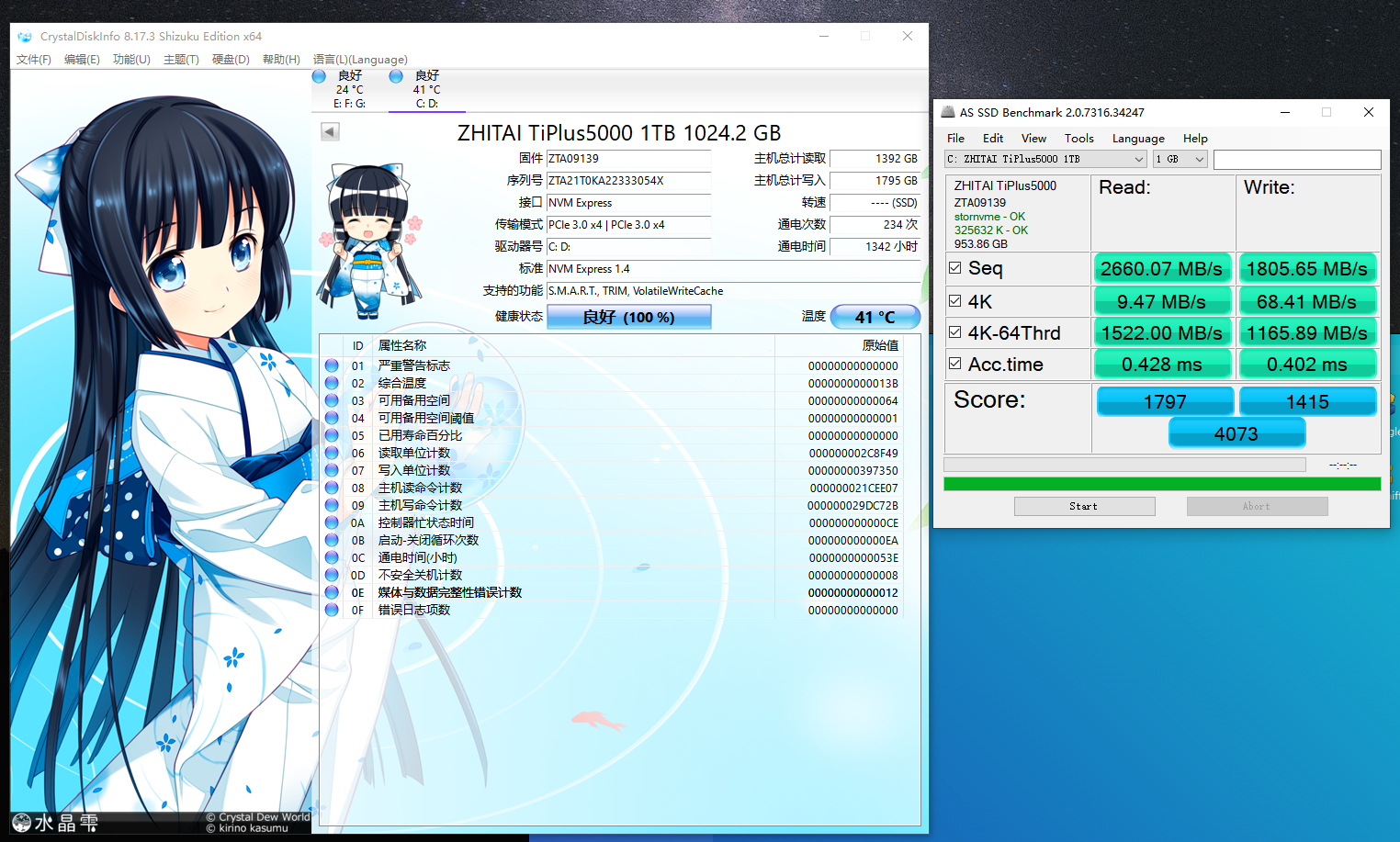
Task: Expand the 1 GB test size dropdown
Action: point(1180,159)
